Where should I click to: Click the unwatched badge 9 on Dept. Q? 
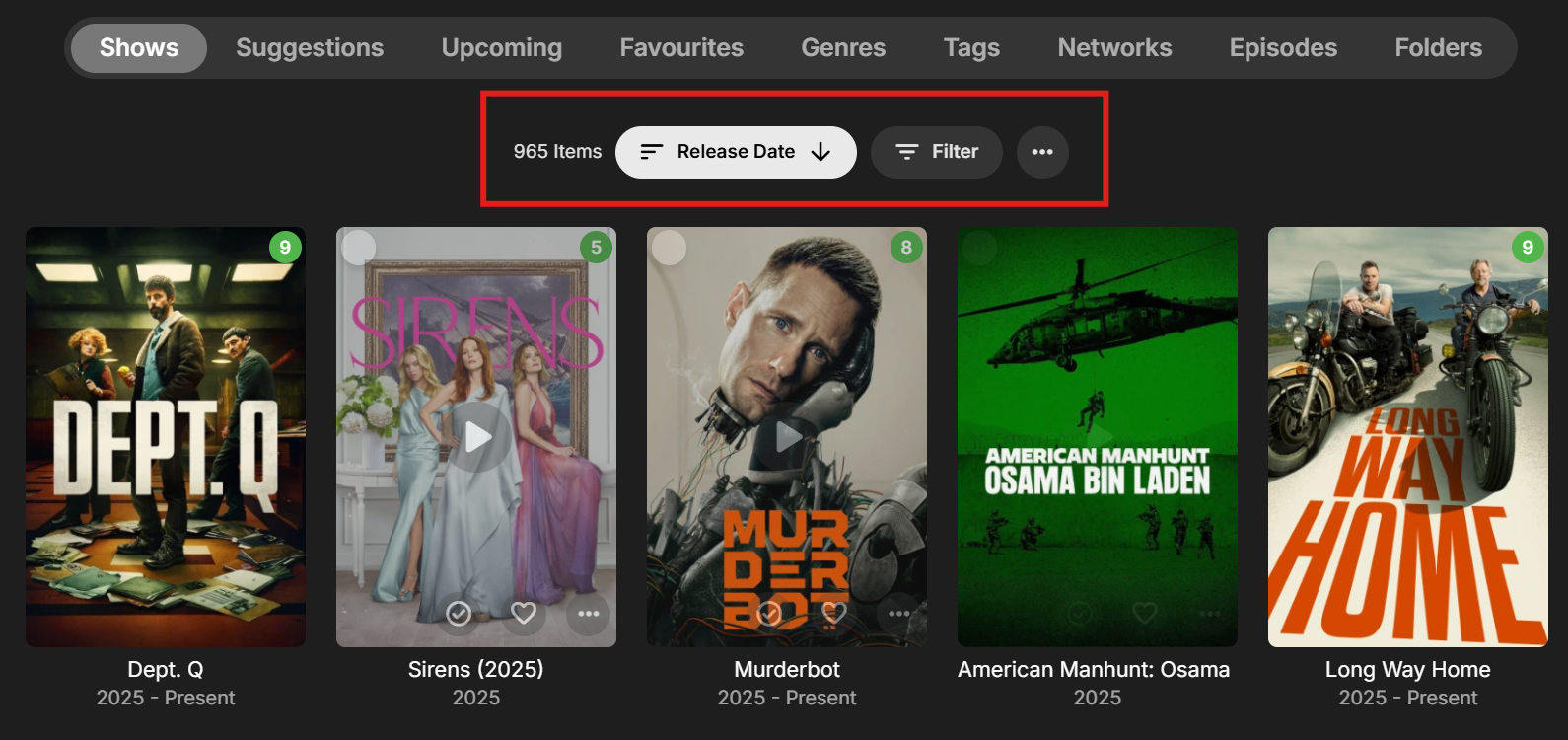coord(285,247)
